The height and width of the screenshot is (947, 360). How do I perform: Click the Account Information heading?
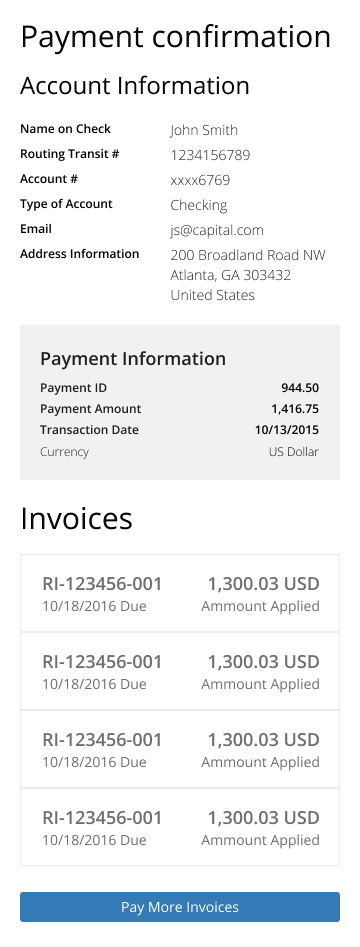tap(135, 86)
